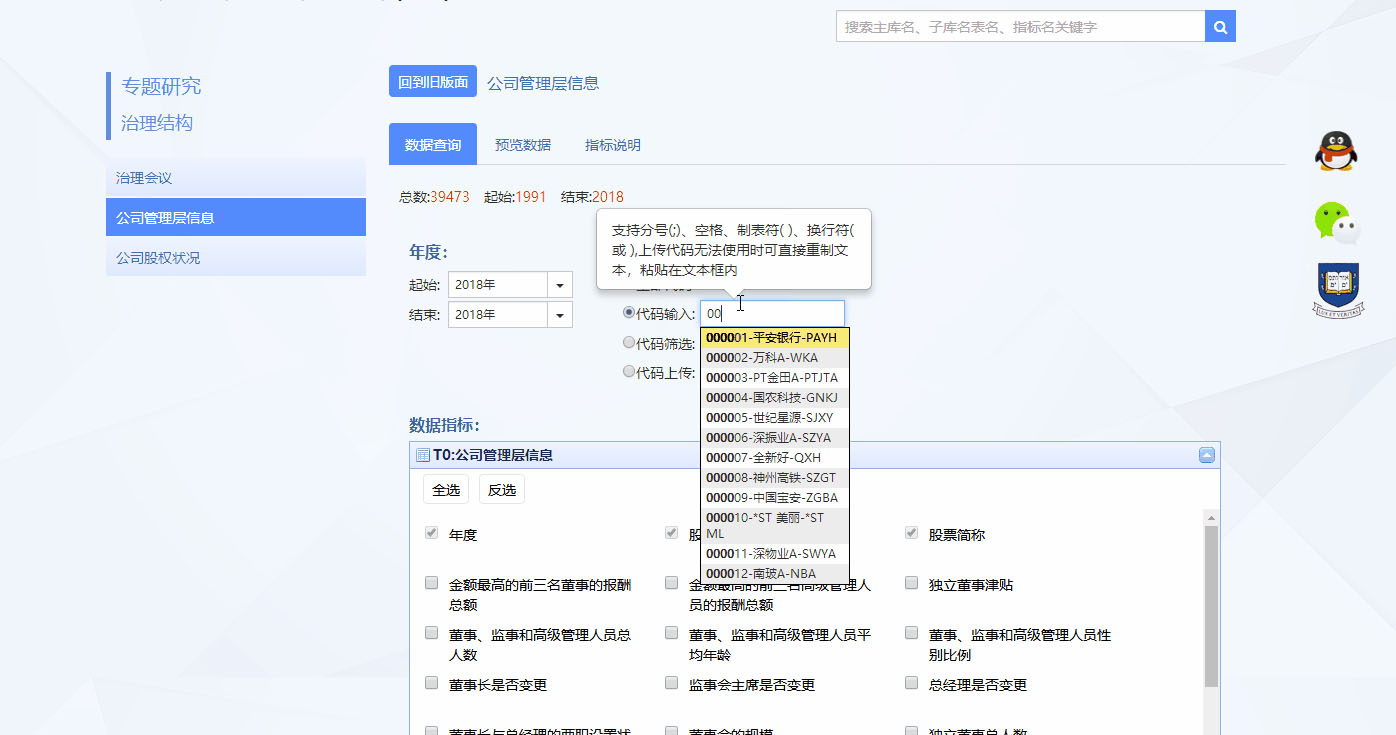Open the WeChat contact icon
Screen dimensions: 1396x735
[1336, 222]
